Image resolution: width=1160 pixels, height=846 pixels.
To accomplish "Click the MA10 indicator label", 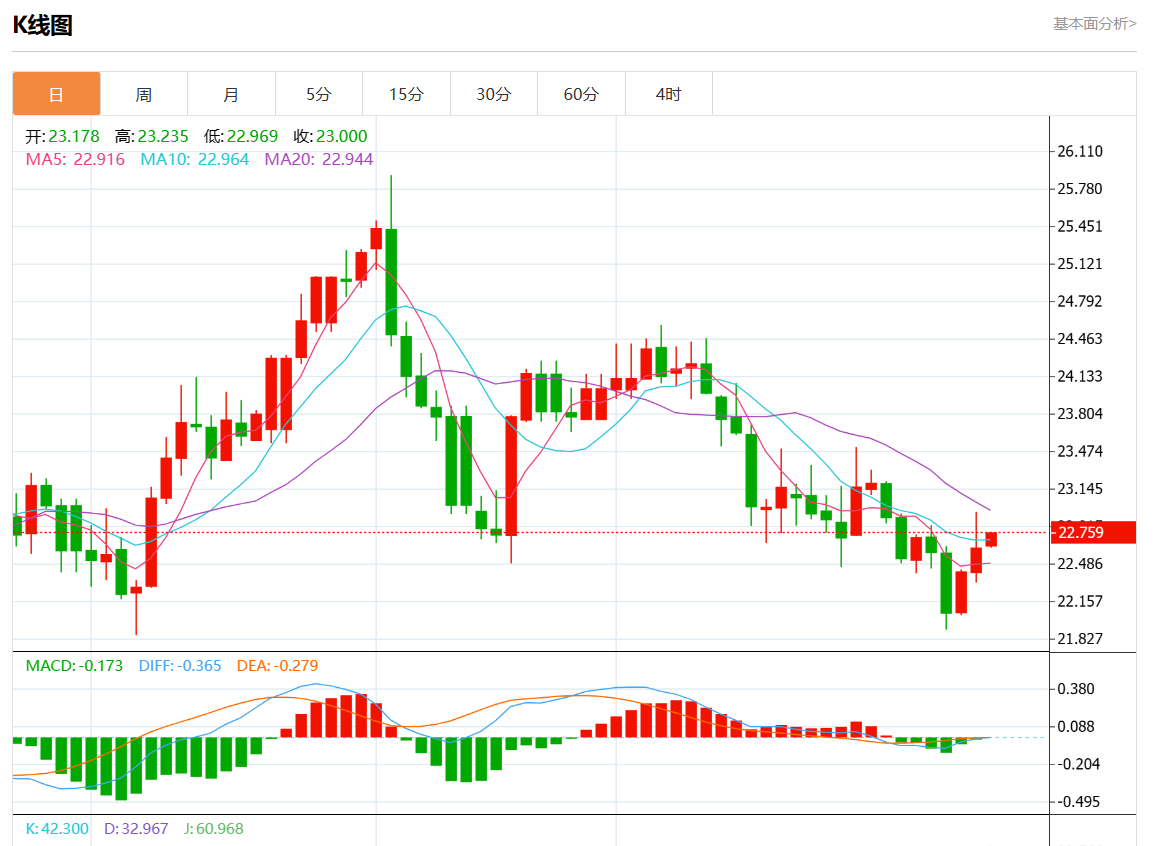I will point(194,159).
